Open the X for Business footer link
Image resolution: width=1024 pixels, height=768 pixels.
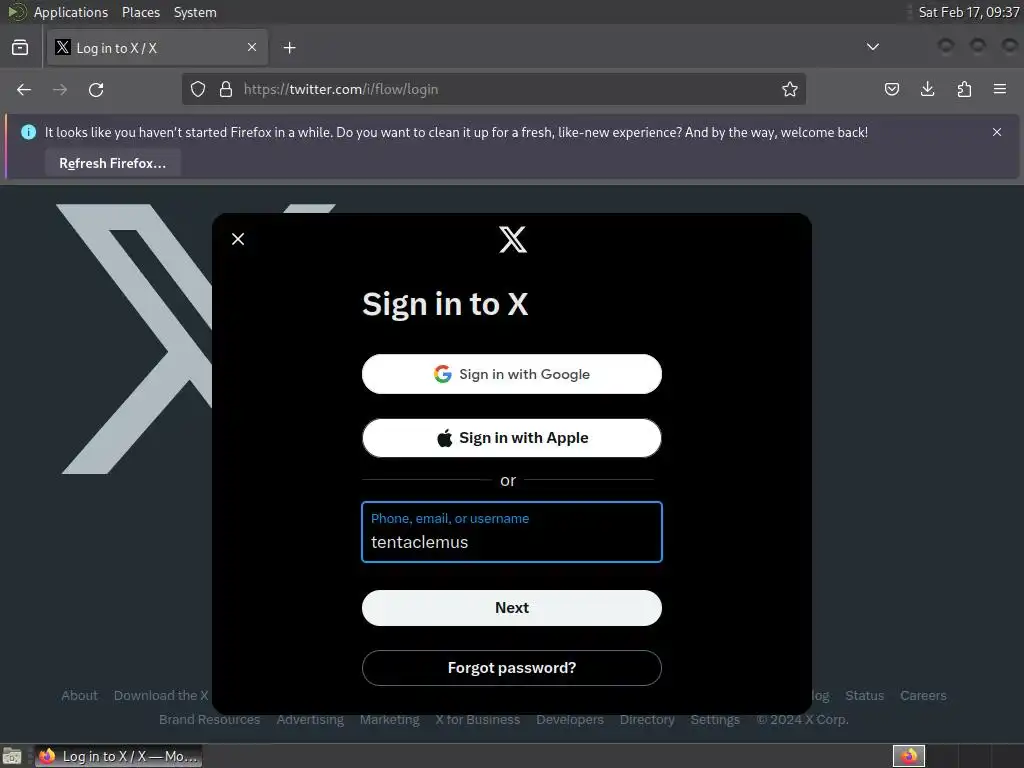[x=478, y=720]
